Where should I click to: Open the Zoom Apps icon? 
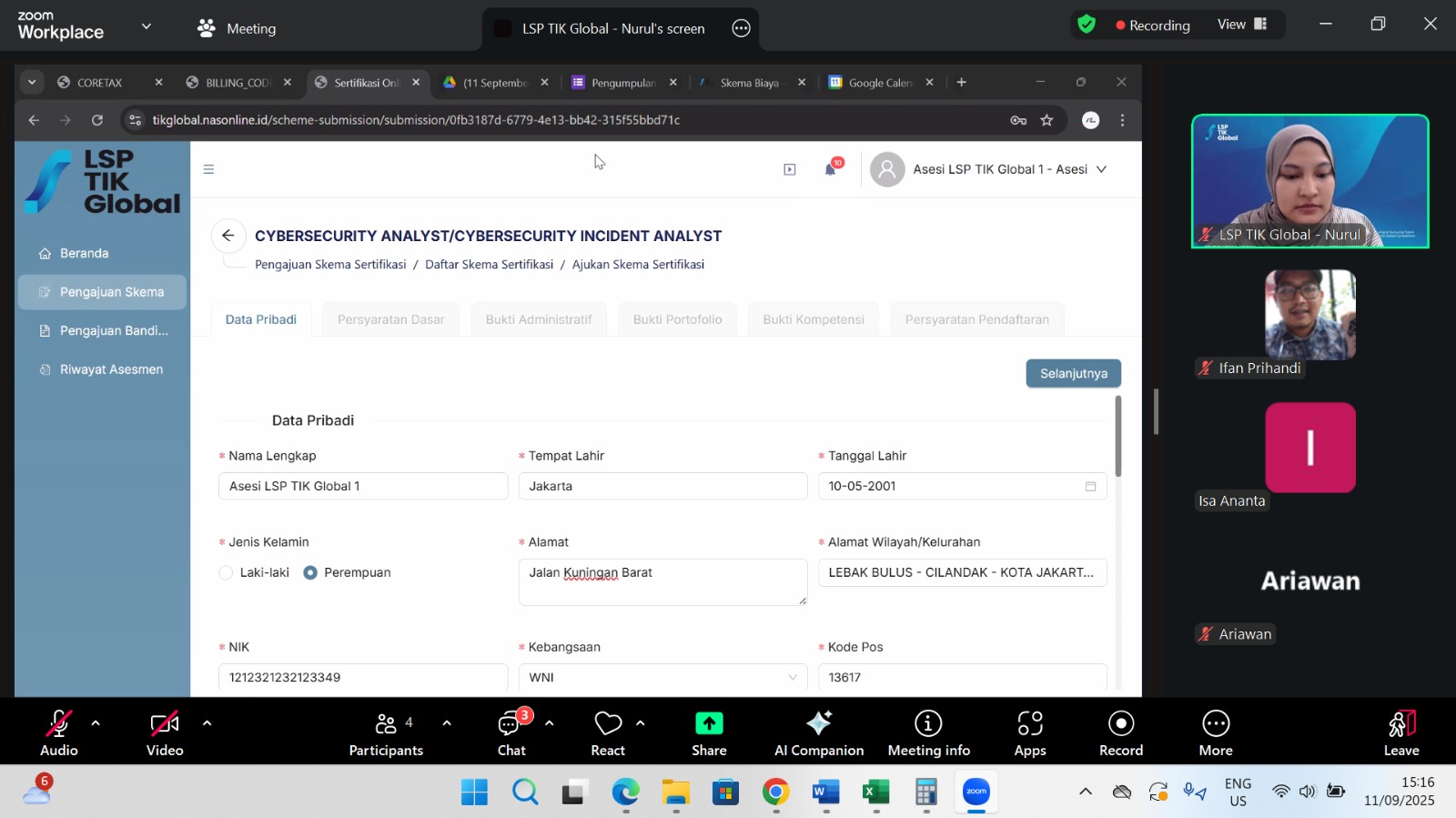tap(1029, 725)
